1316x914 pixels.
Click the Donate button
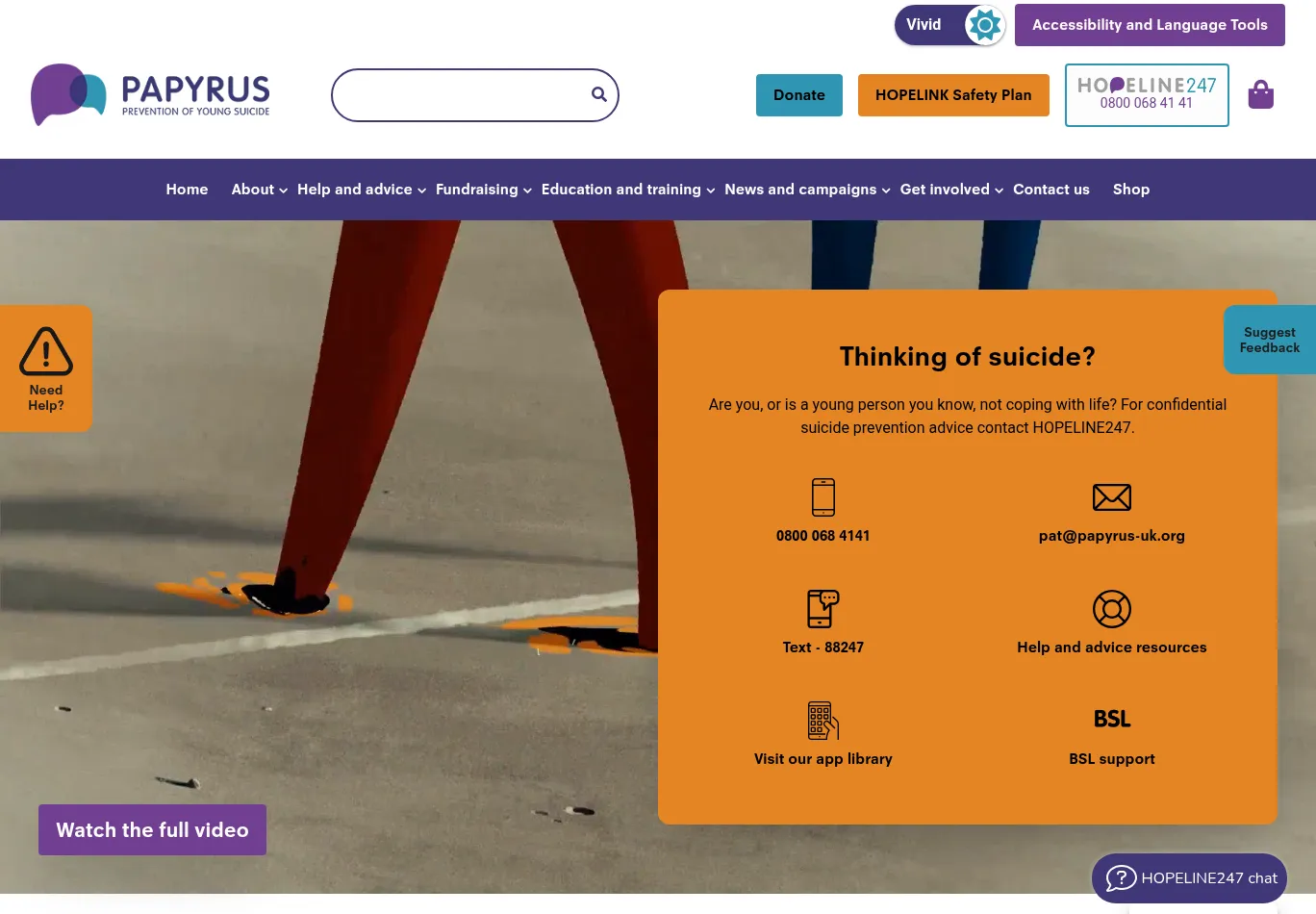pos(799,95)
